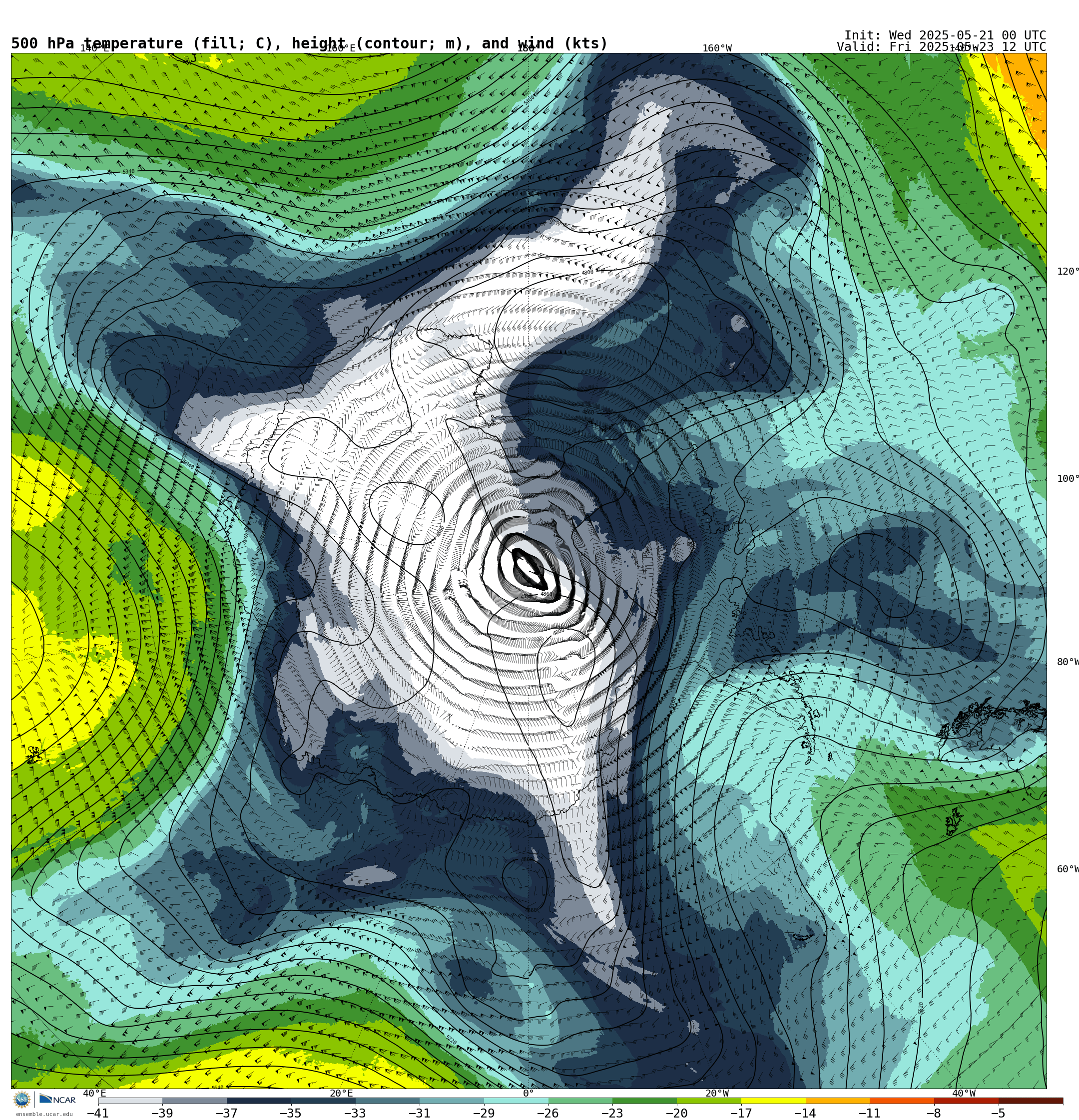Click the -17 colorbar tick label

pos(741,1113)
